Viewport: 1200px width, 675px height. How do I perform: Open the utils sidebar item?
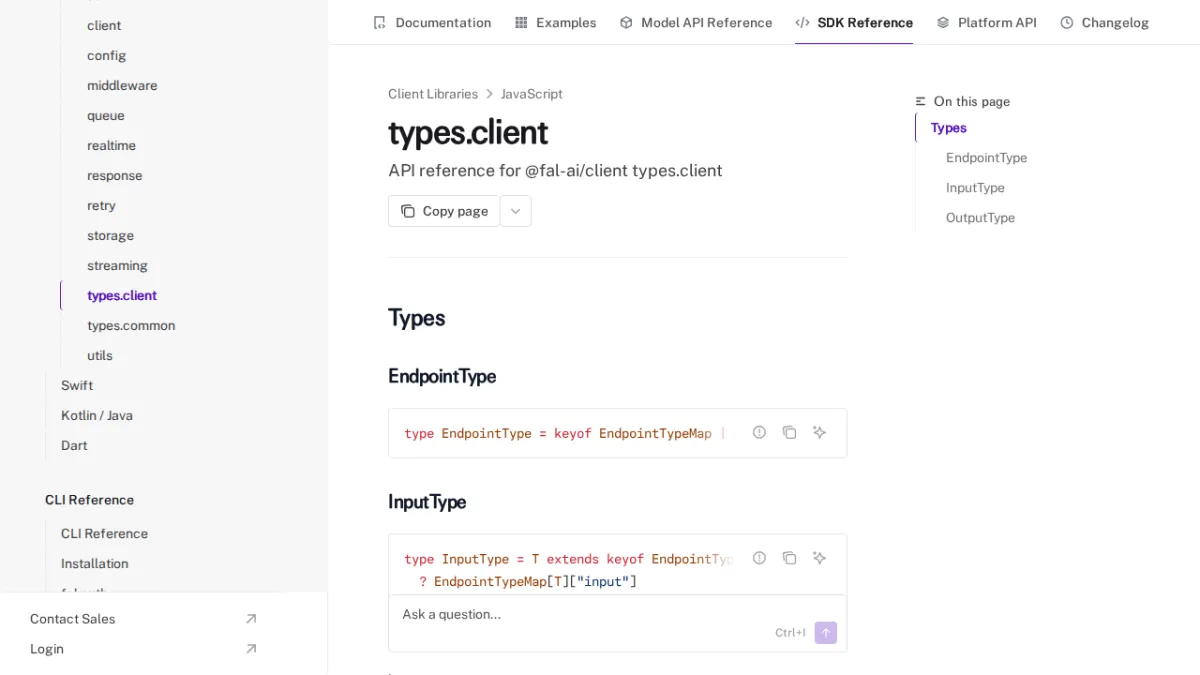100,356
